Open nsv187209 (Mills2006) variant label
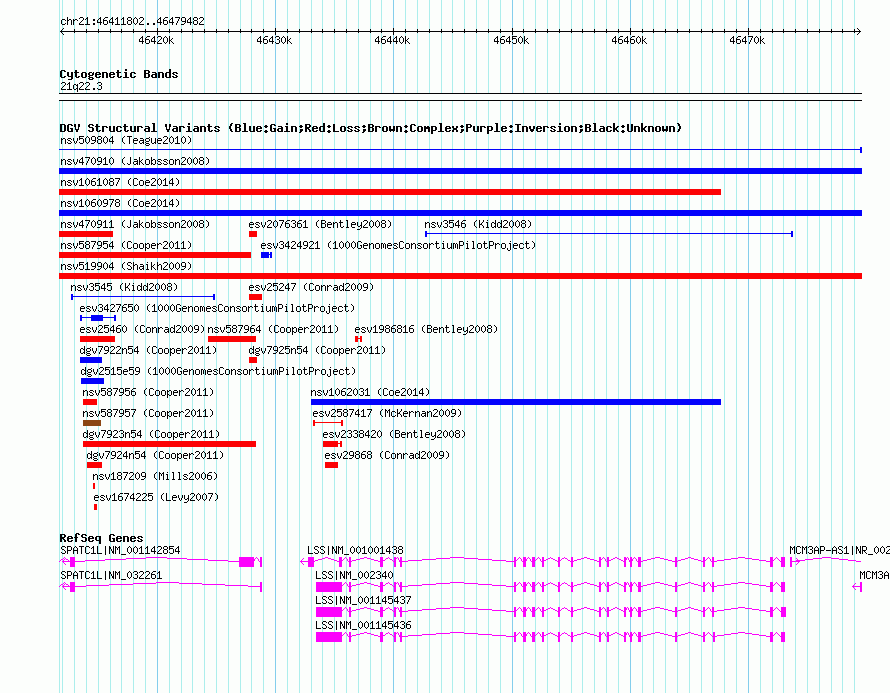The image size is (890, 693). pos(155,476)
